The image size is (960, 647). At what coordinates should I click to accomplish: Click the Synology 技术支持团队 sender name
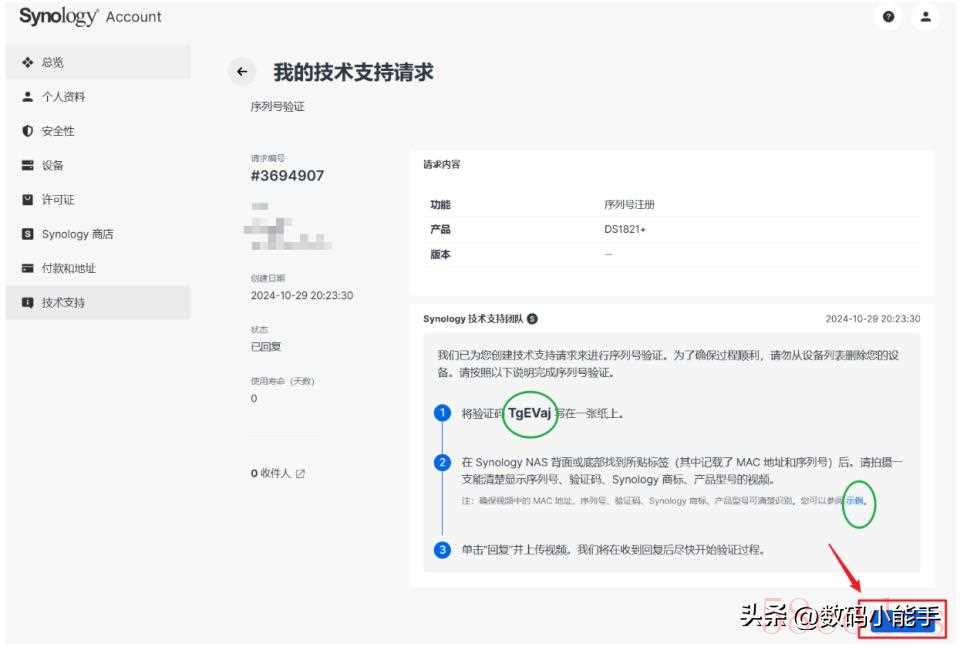click(x=473, y=318)
